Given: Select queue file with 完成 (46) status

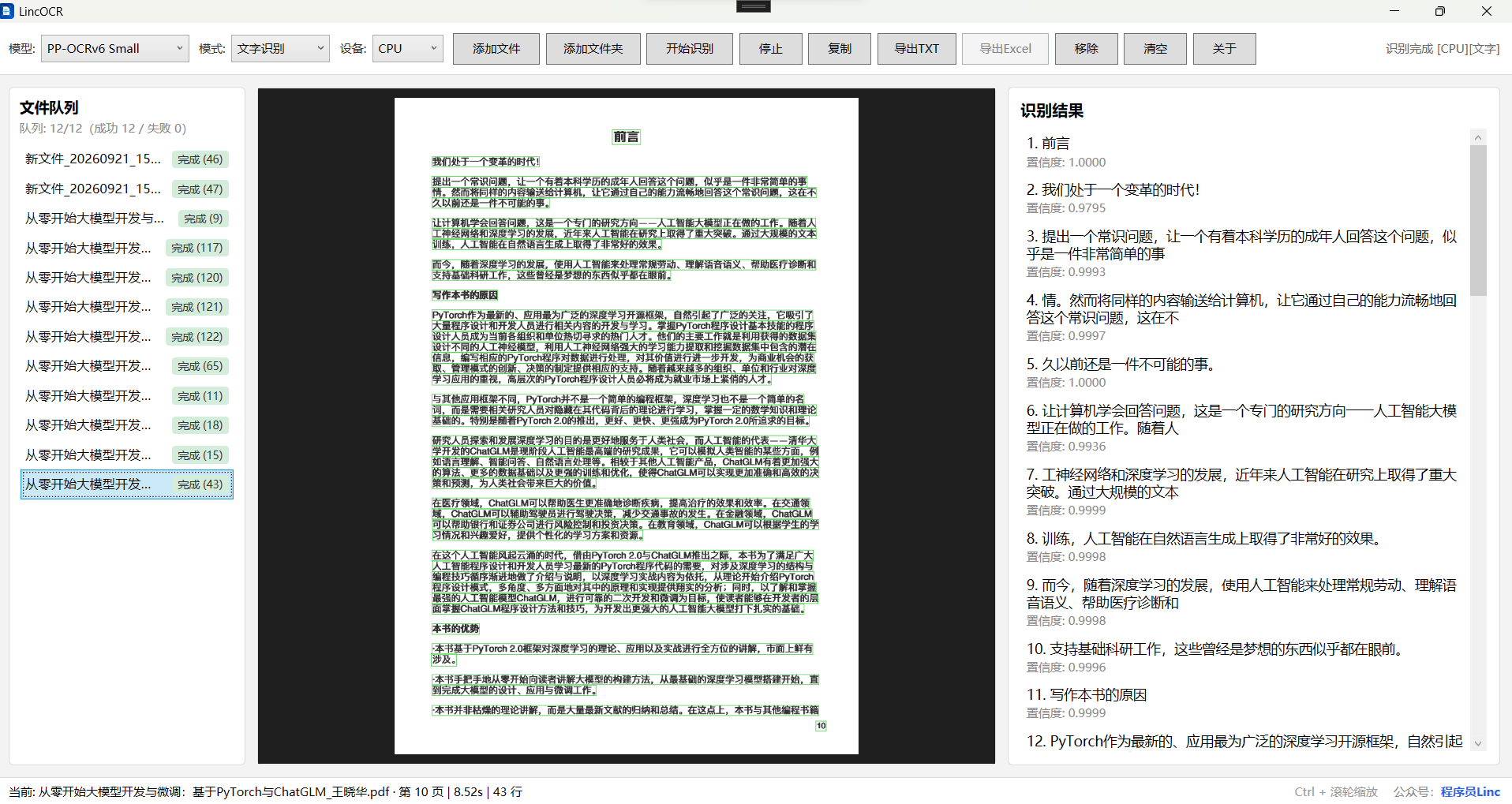Looking at the screenshot, I should pyautogui.click(x=126, y=159).
